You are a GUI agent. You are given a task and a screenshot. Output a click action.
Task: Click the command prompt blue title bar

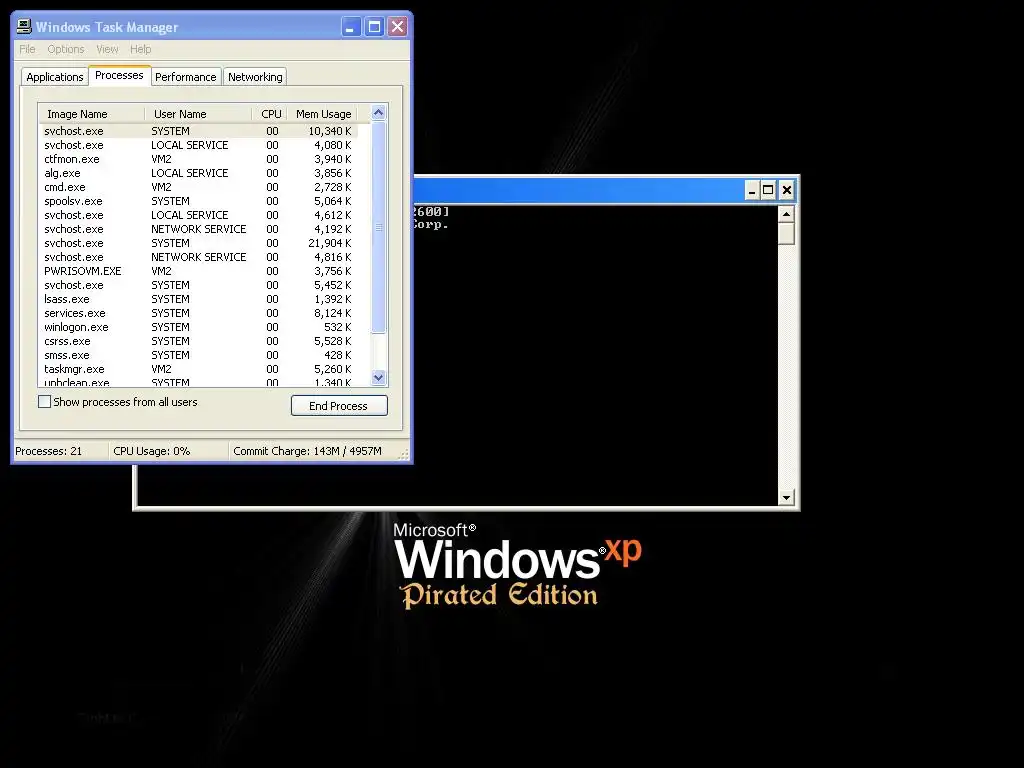(578, 191)
